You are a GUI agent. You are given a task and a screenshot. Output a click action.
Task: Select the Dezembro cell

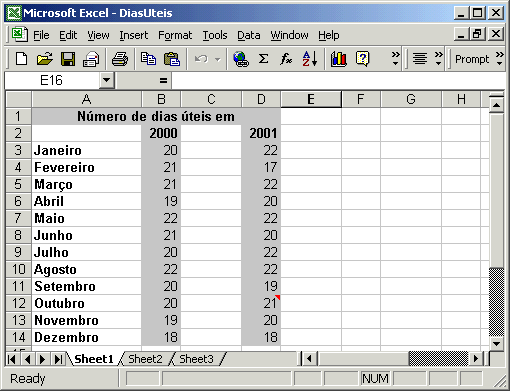(x=86, y=337)
